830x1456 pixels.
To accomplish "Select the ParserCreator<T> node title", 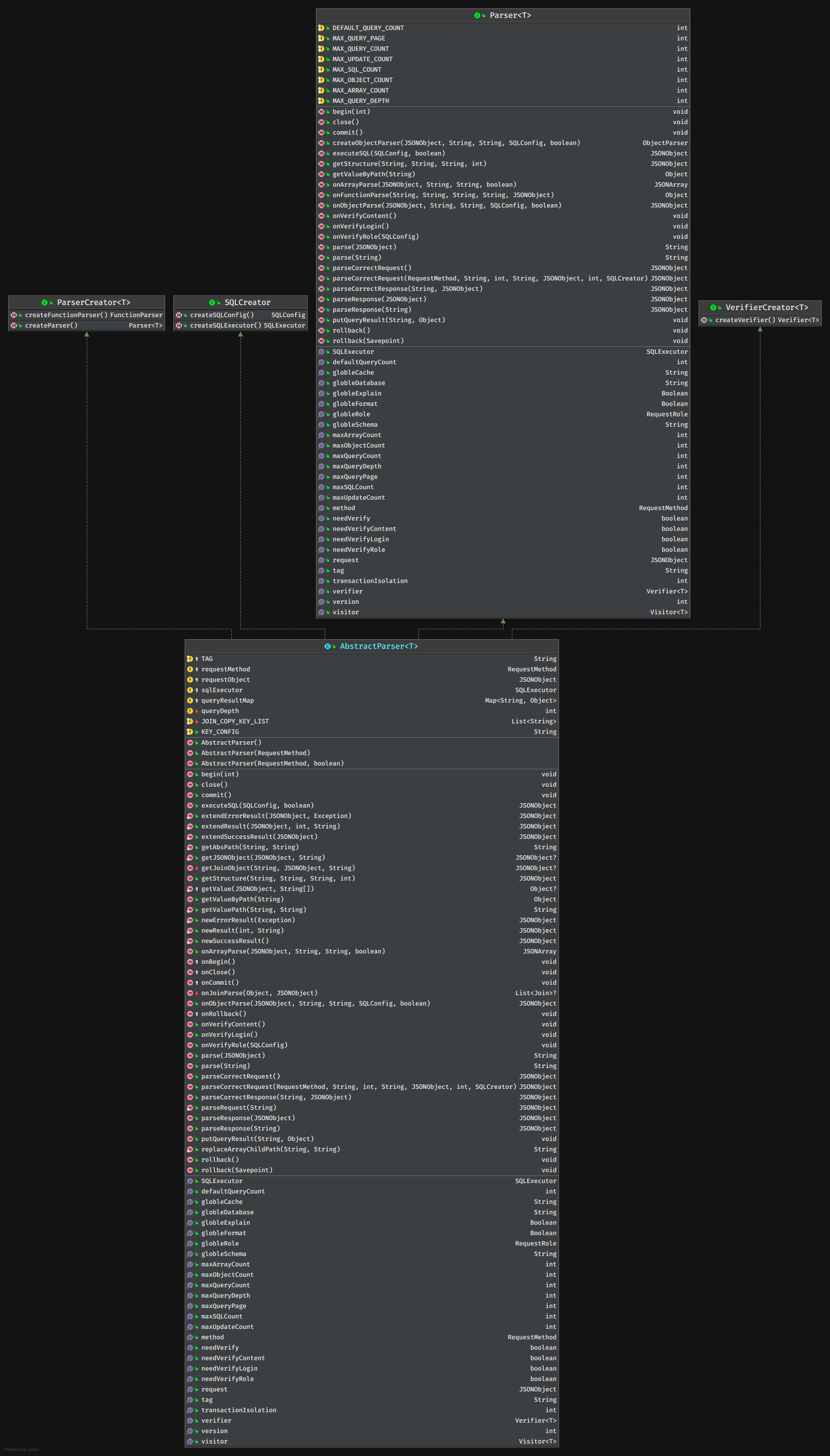I will coord(93,303).
